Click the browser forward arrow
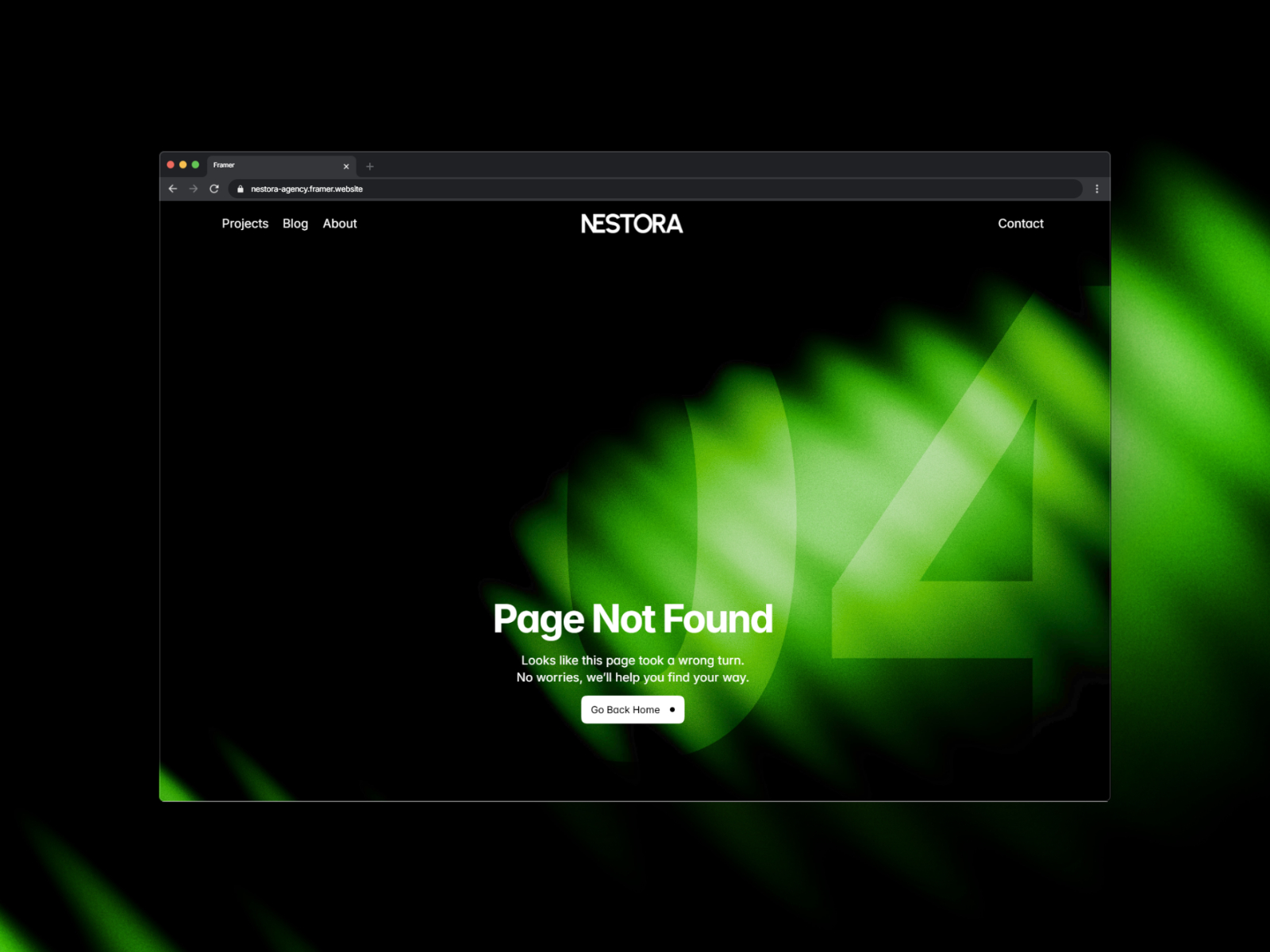The image size is (1270, 952). [x=194, y=189]
